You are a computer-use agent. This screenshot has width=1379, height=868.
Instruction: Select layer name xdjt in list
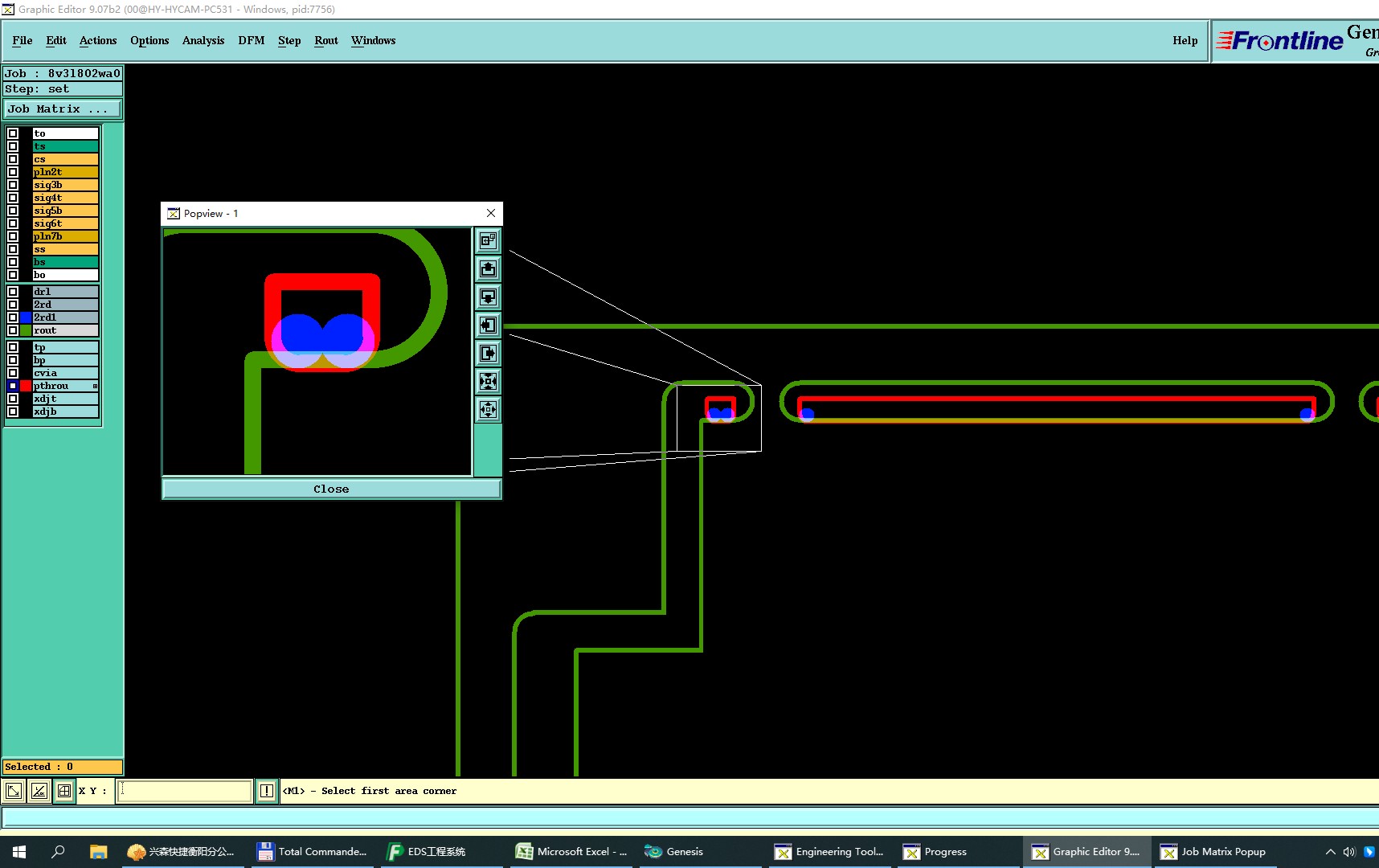tap(66, 399)
